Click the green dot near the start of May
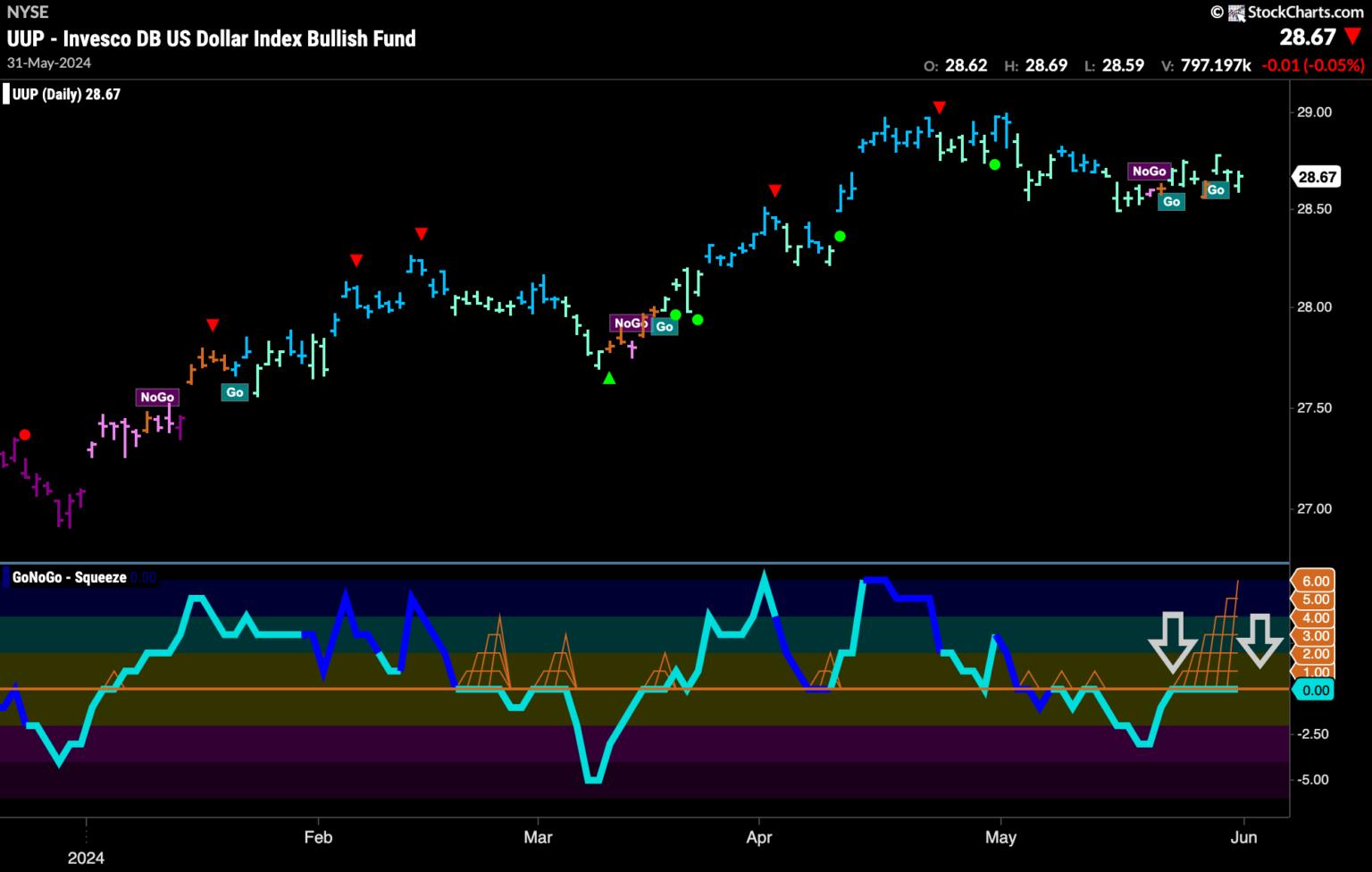The width and height of the screenshot is (1372, 872). coord(994,164)
